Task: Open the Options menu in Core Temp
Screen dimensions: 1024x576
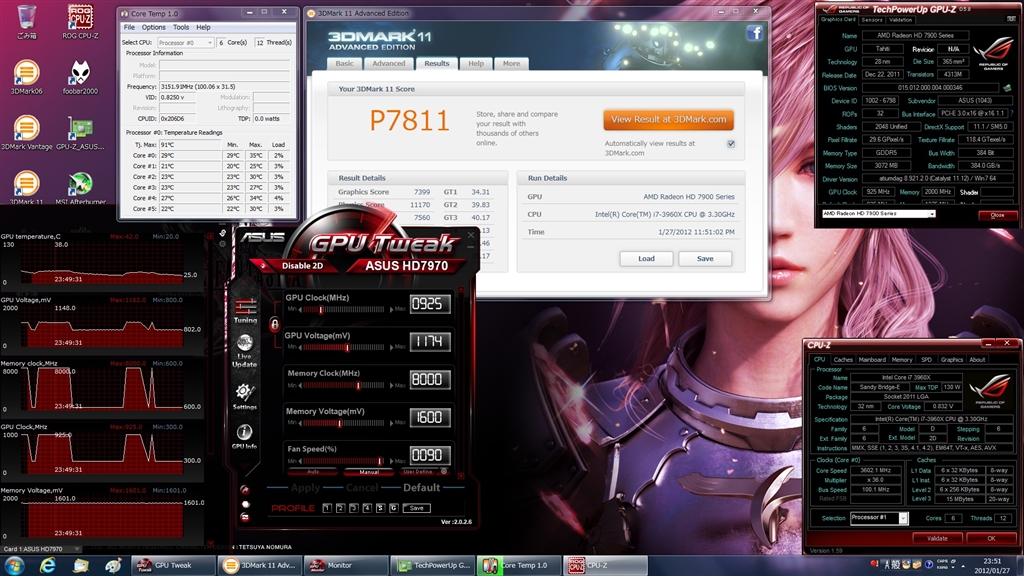Action: [x=153, y=27]
